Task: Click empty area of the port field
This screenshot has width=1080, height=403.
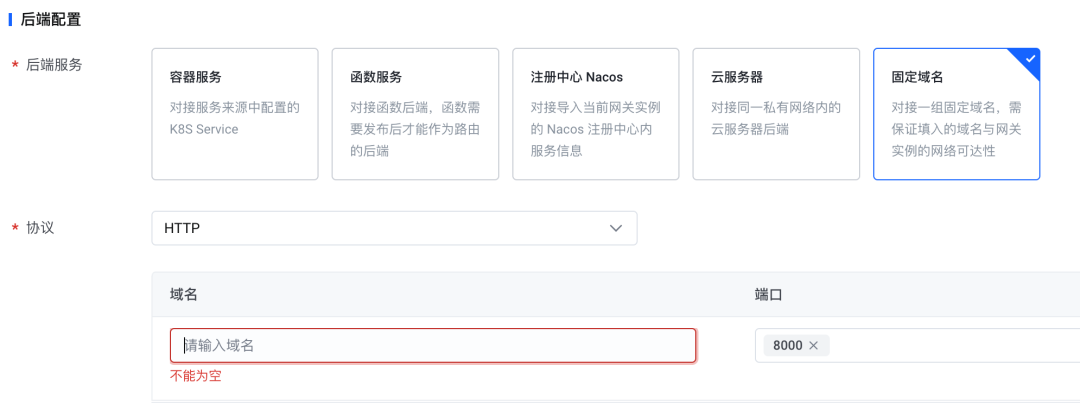Action: click(x=950, y=345)
